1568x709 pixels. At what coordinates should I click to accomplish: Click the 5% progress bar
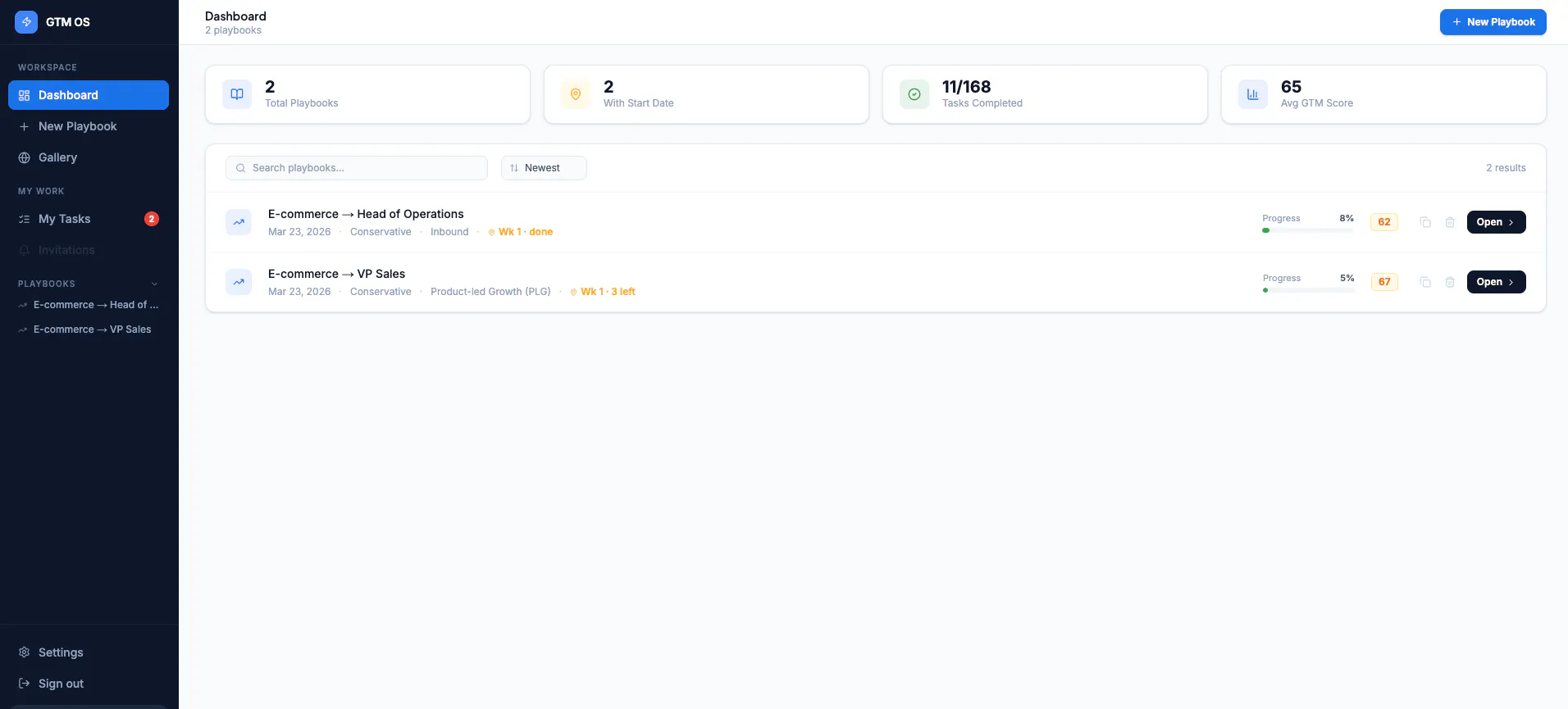(1308, 290)
